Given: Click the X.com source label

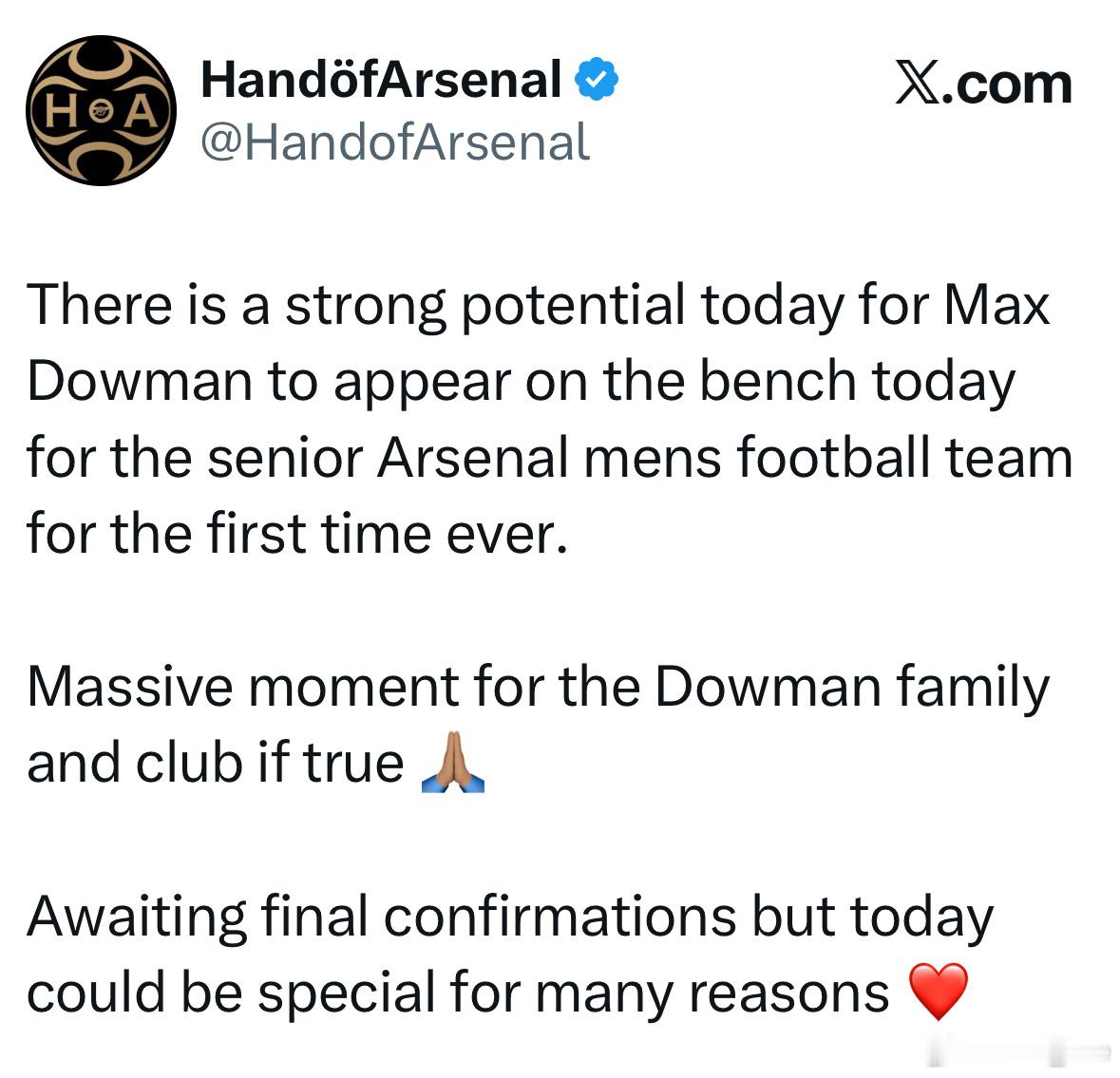Looking at the screenshot, I should tap(983, 85).
